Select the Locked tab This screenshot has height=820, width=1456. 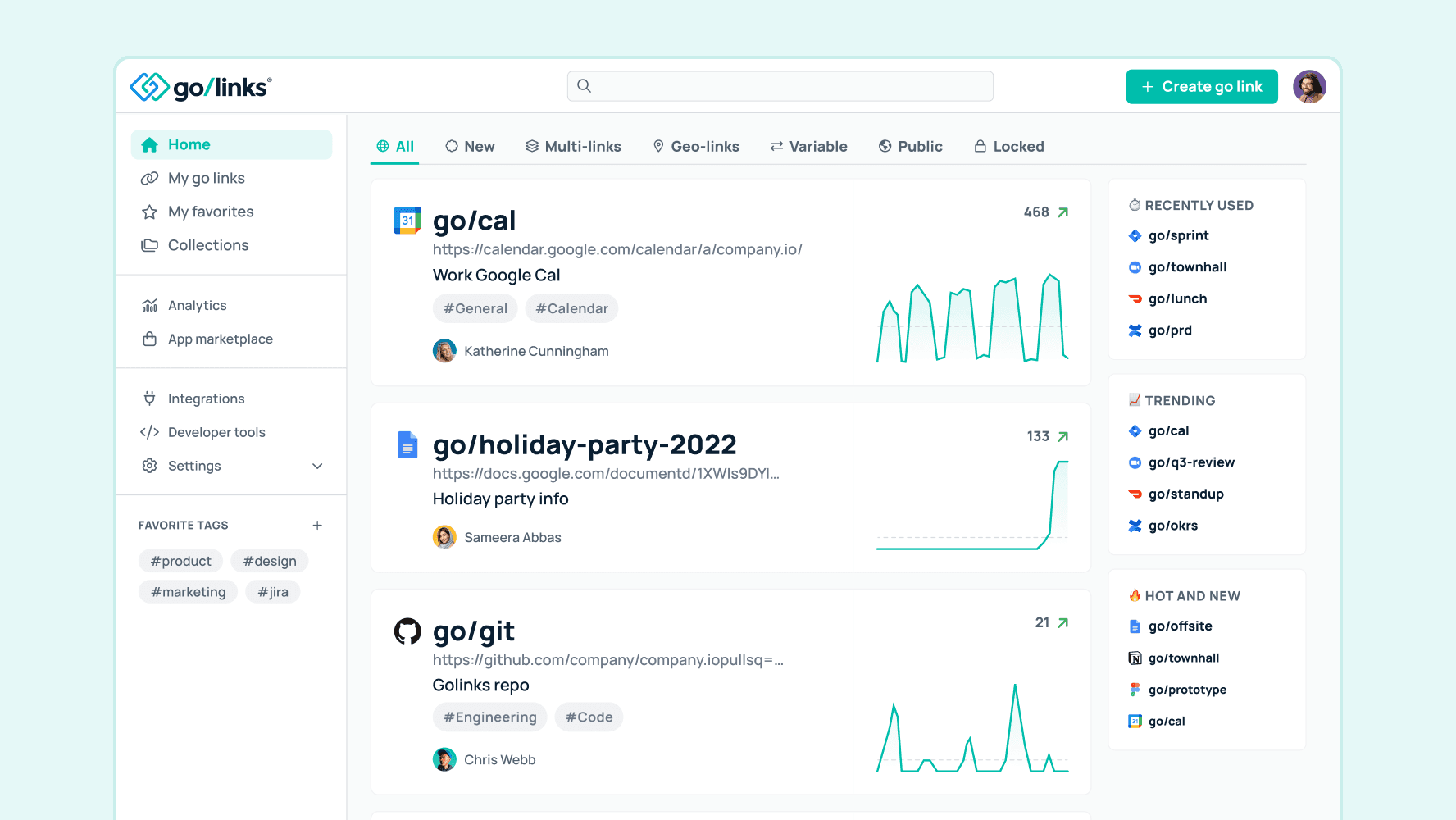coord(1008,147)
